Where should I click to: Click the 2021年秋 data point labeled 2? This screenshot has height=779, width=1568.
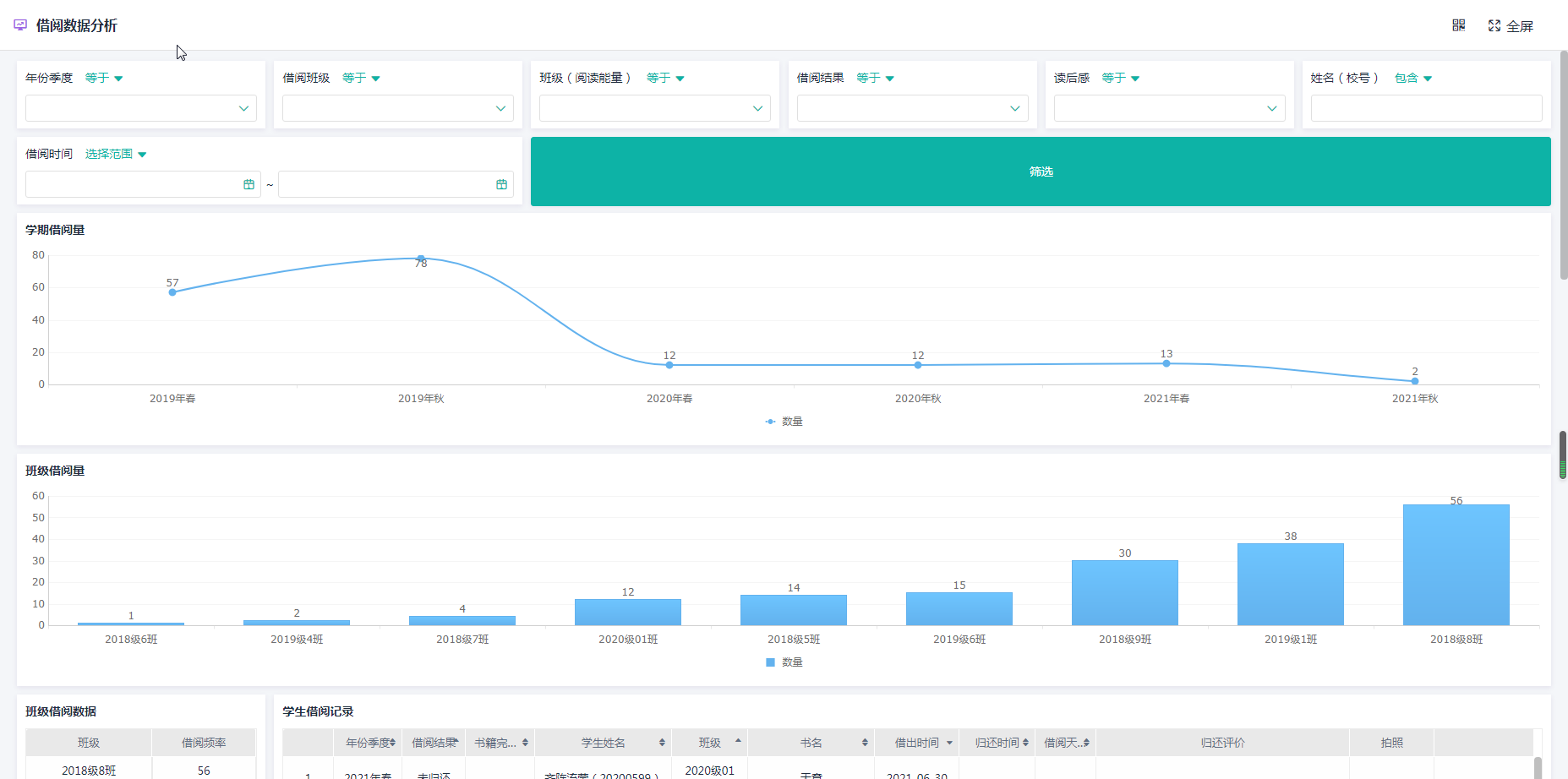[1415, 381]
